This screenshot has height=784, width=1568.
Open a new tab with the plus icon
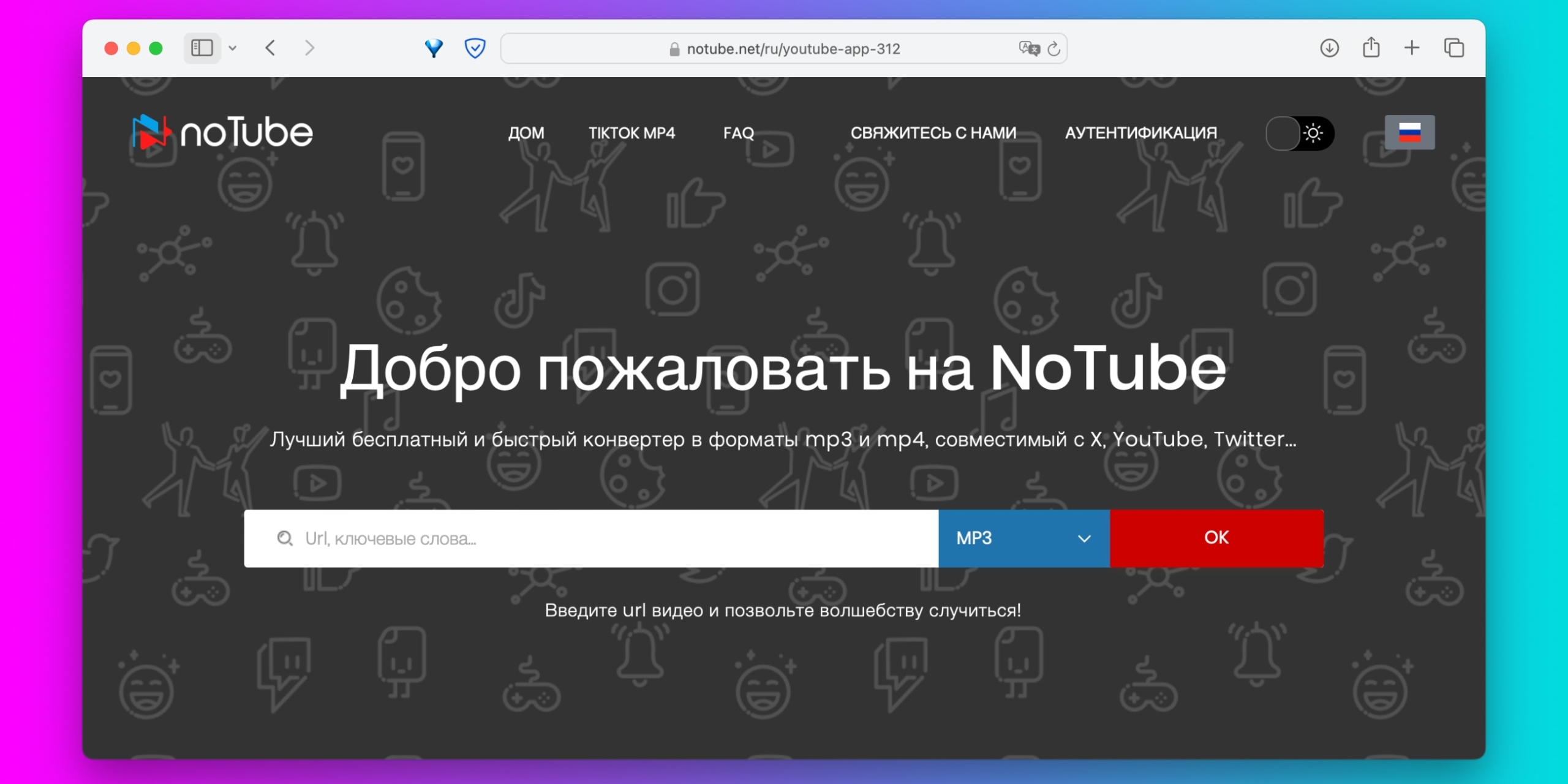[1412, 48]
